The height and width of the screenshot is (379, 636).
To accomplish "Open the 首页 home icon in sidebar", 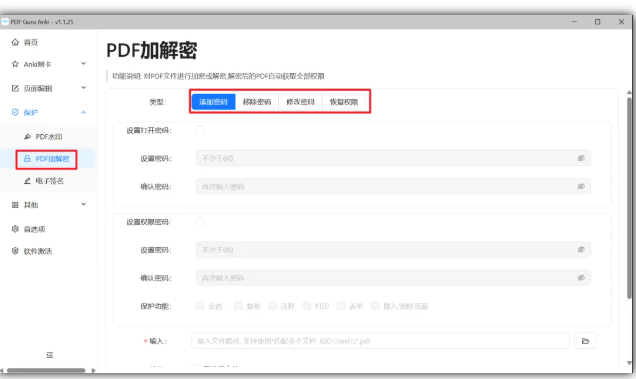I will point(15,42).
